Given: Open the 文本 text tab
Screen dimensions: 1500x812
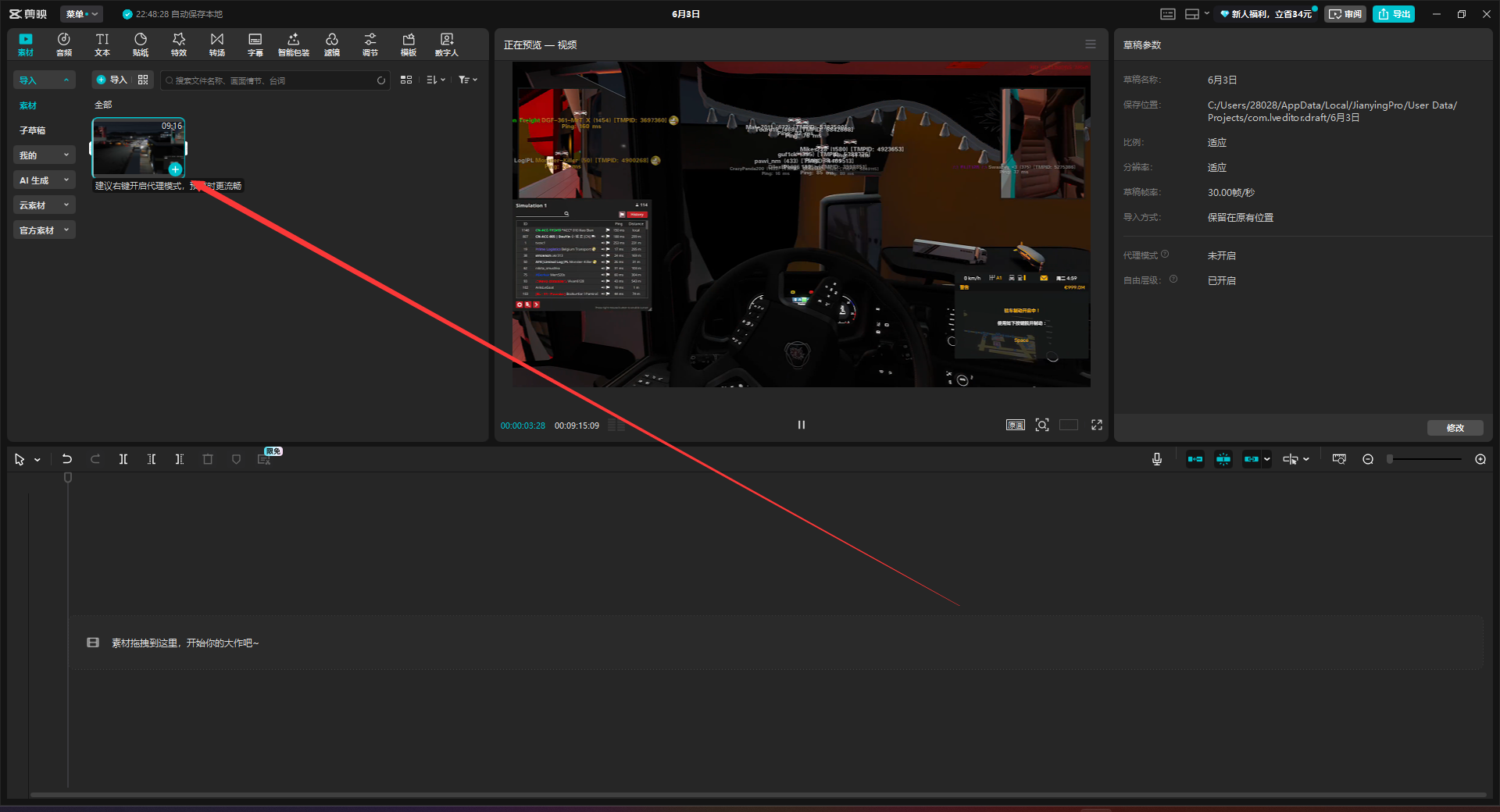Looking at the screenshot, I should coord(102,45).
